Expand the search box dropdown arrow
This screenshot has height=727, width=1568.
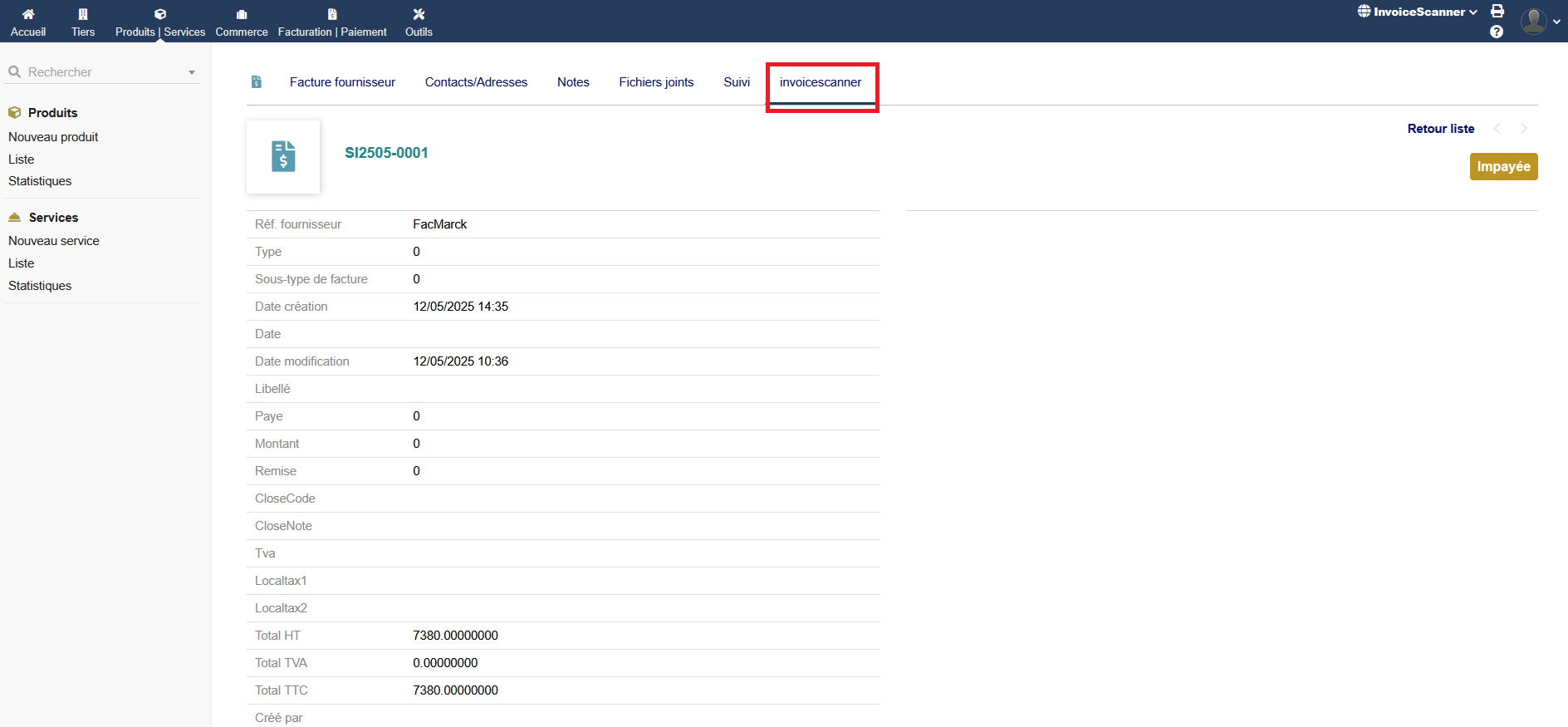click(192, 72)
